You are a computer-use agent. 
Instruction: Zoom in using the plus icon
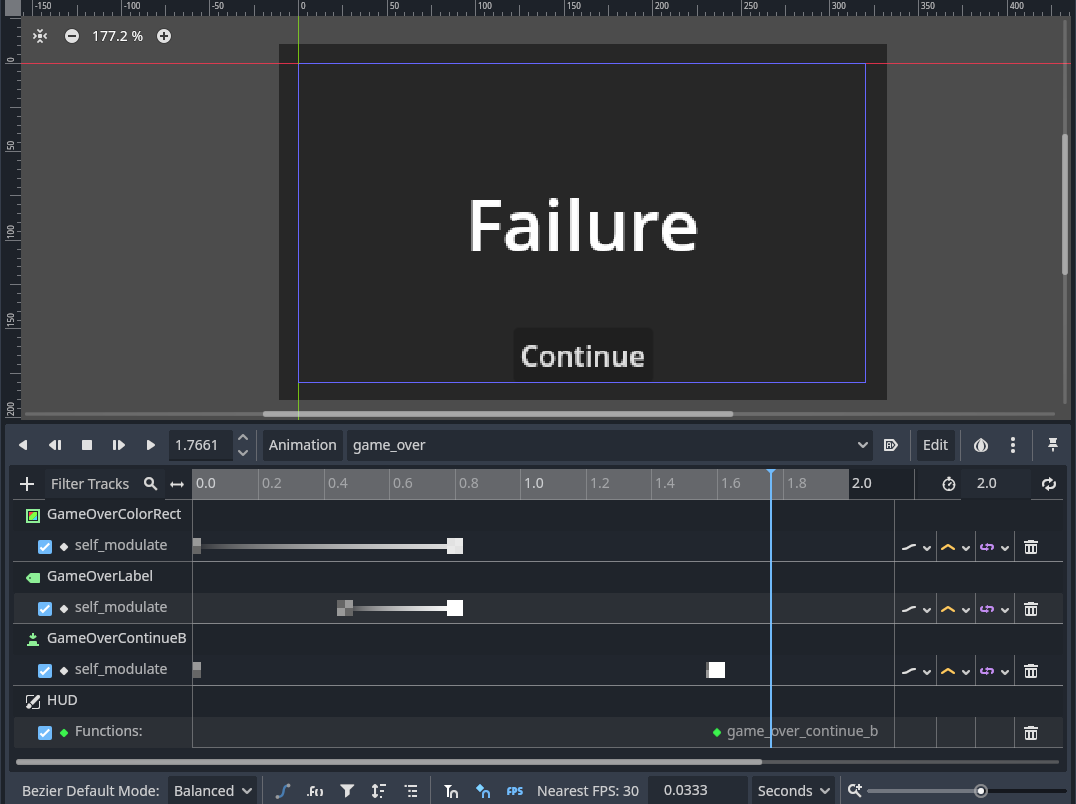(x=164, y=36)
